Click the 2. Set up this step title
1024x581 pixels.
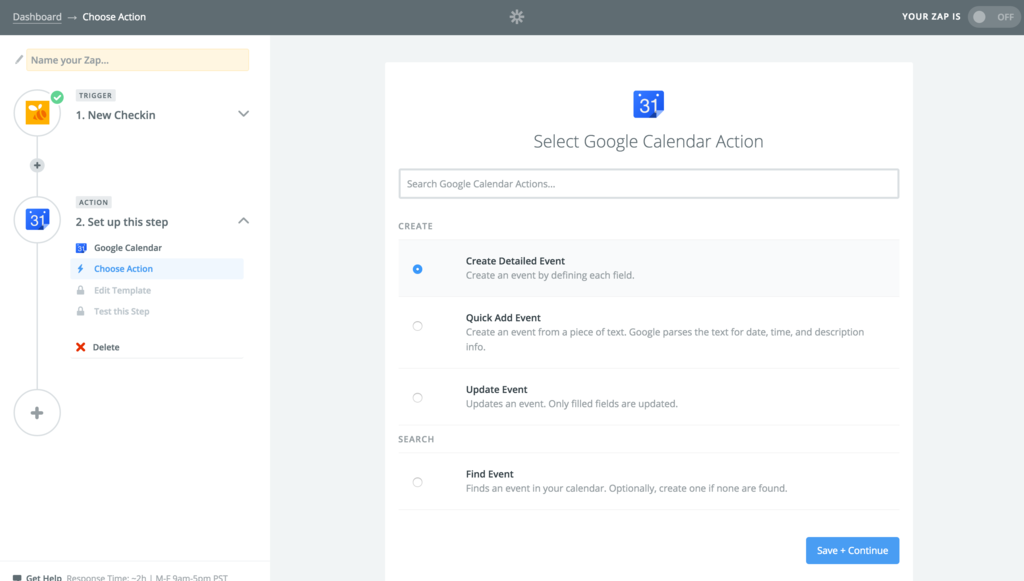(x=122, y=222)
